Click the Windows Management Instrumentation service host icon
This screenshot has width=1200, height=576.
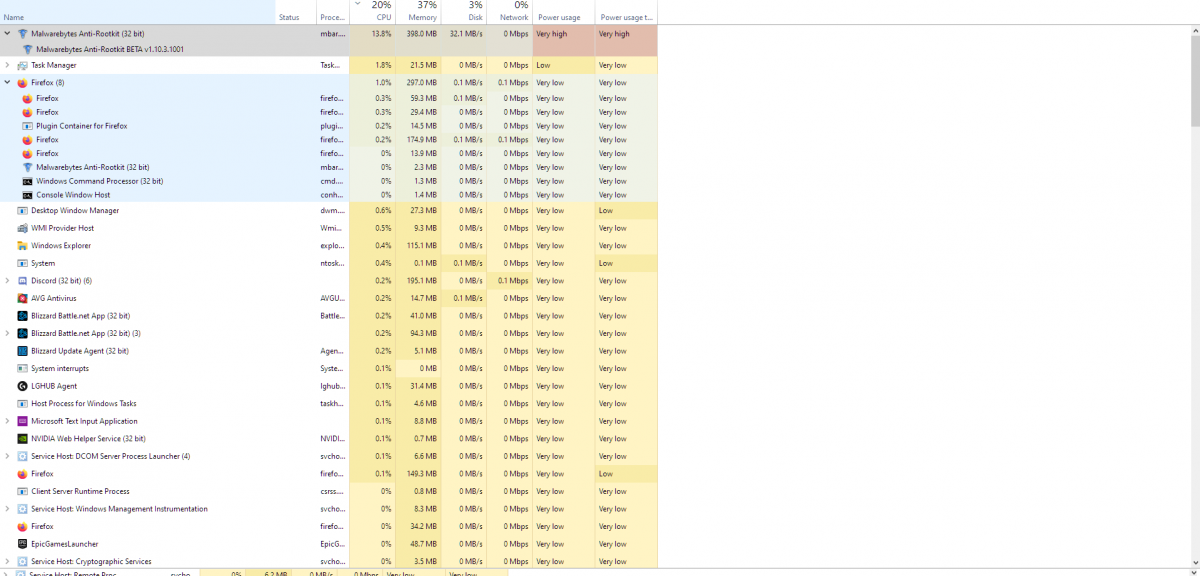[x=22, y=509]
